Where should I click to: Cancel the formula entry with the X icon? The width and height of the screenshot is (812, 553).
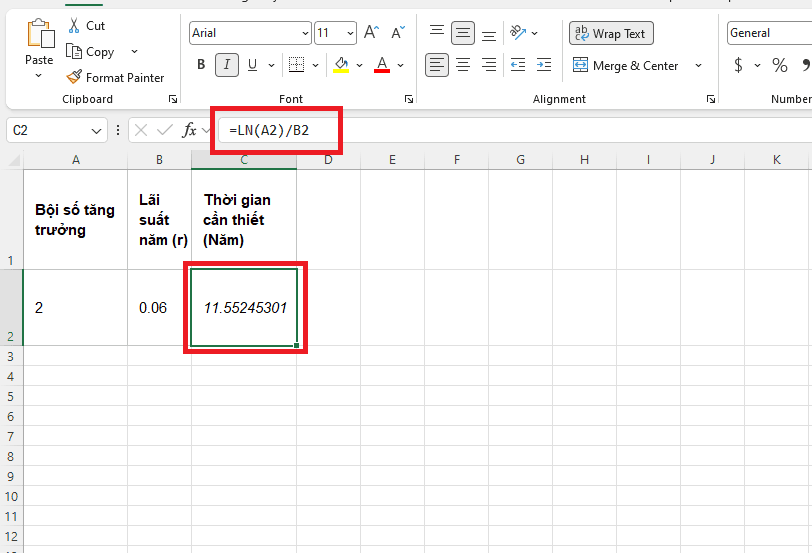click(141, 130)
